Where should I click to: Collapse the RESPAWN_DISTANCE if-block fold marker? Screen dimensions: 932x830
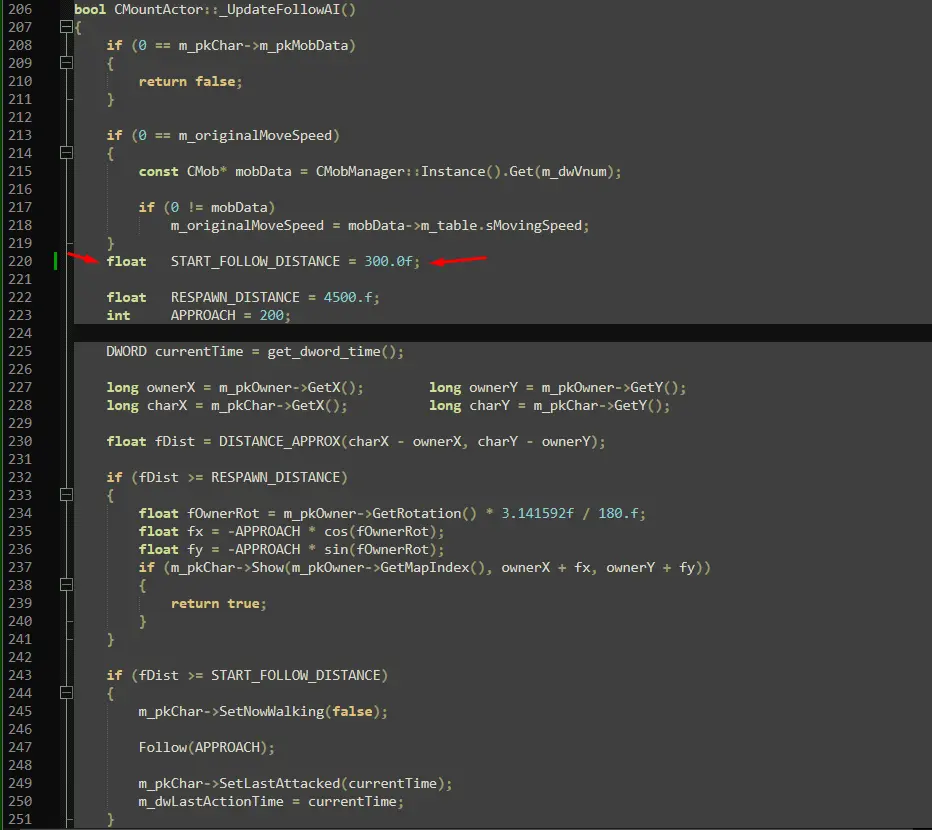65,495
